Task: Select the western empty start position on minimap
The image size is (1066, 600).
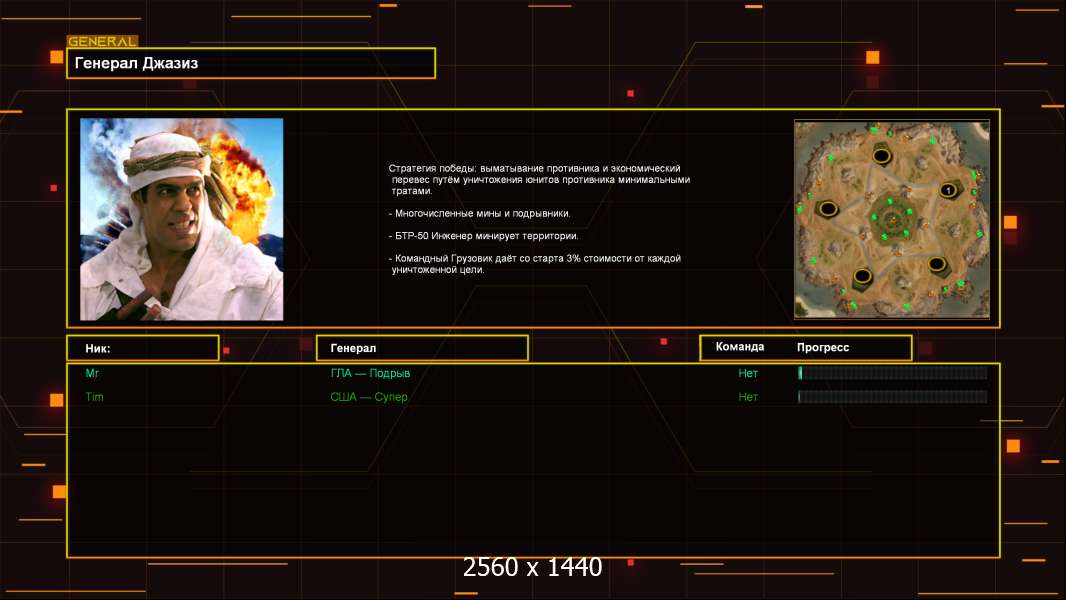Action: (827, 209)
